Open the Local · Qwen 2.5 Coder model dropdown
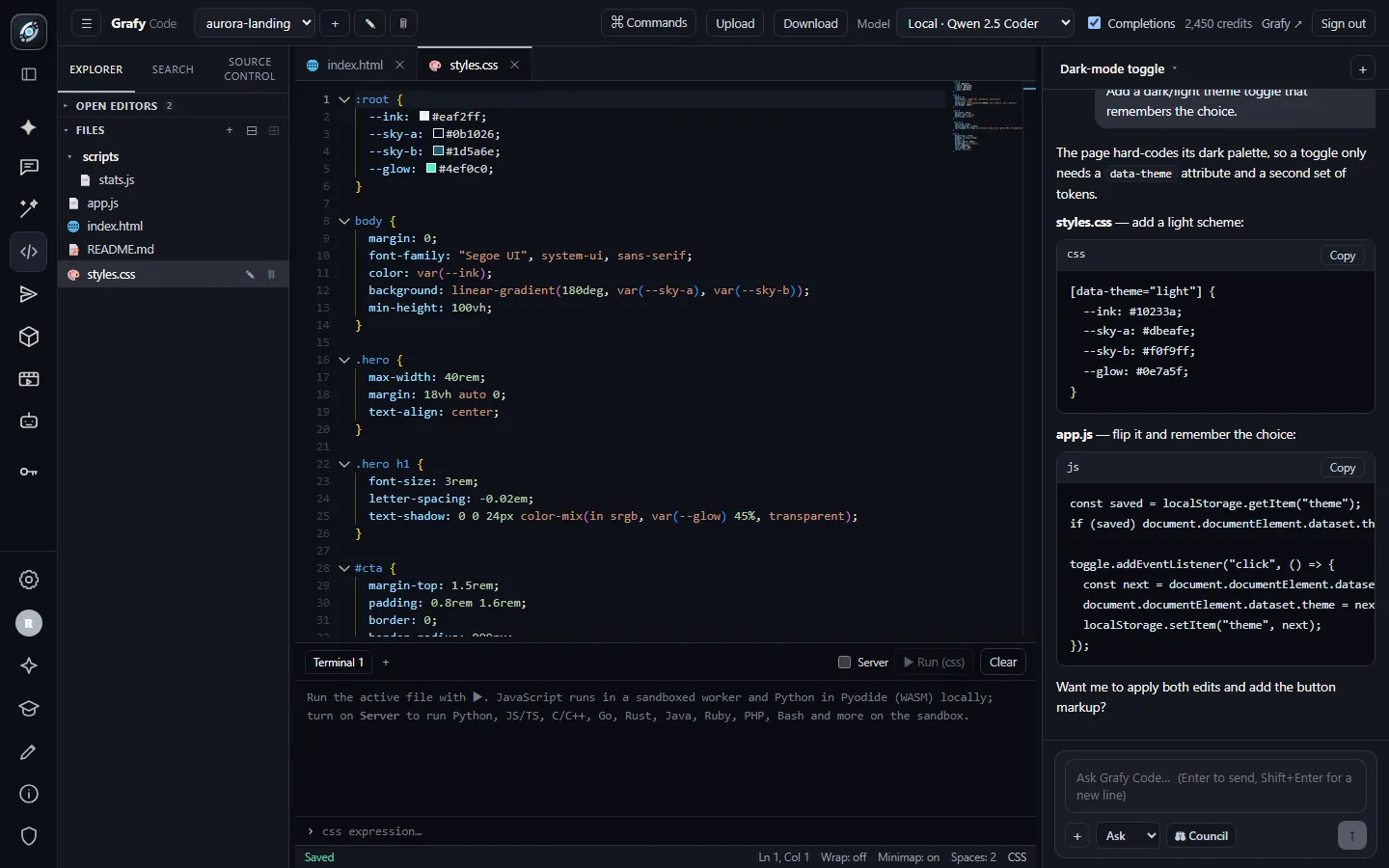Viewport: 1389px width, 868px height. tap(985, 23)
